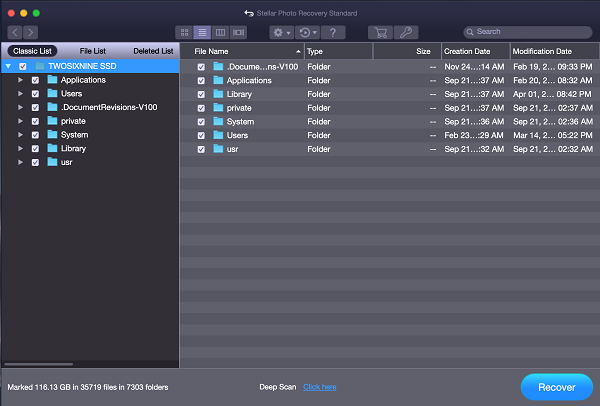Expand the Library tree node
Image resolution: width=600 pixels, height=406 pixels.
[x=20, y=149]
